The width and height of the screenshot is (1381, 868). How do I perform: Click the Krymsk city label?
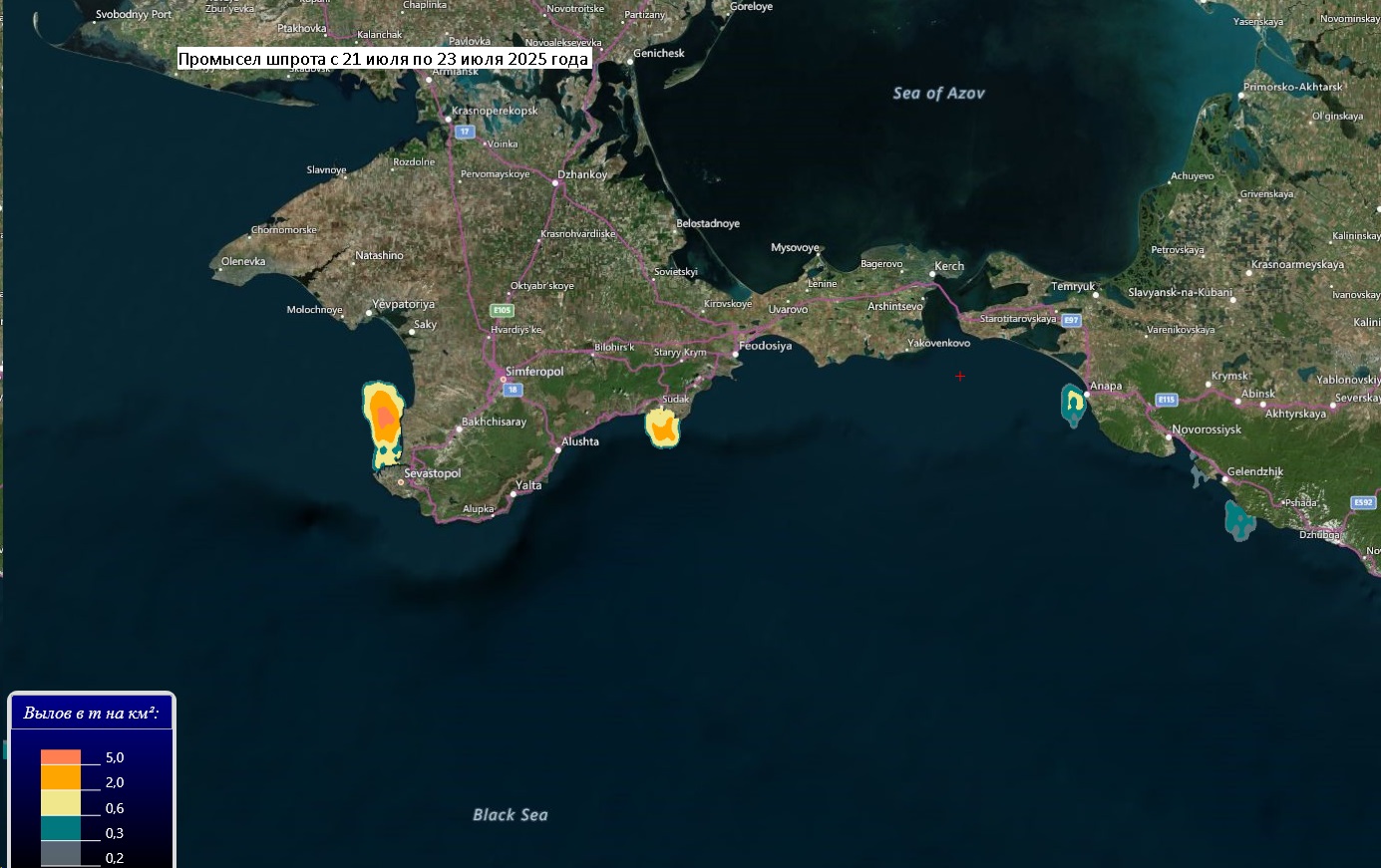pos(1229,376)
